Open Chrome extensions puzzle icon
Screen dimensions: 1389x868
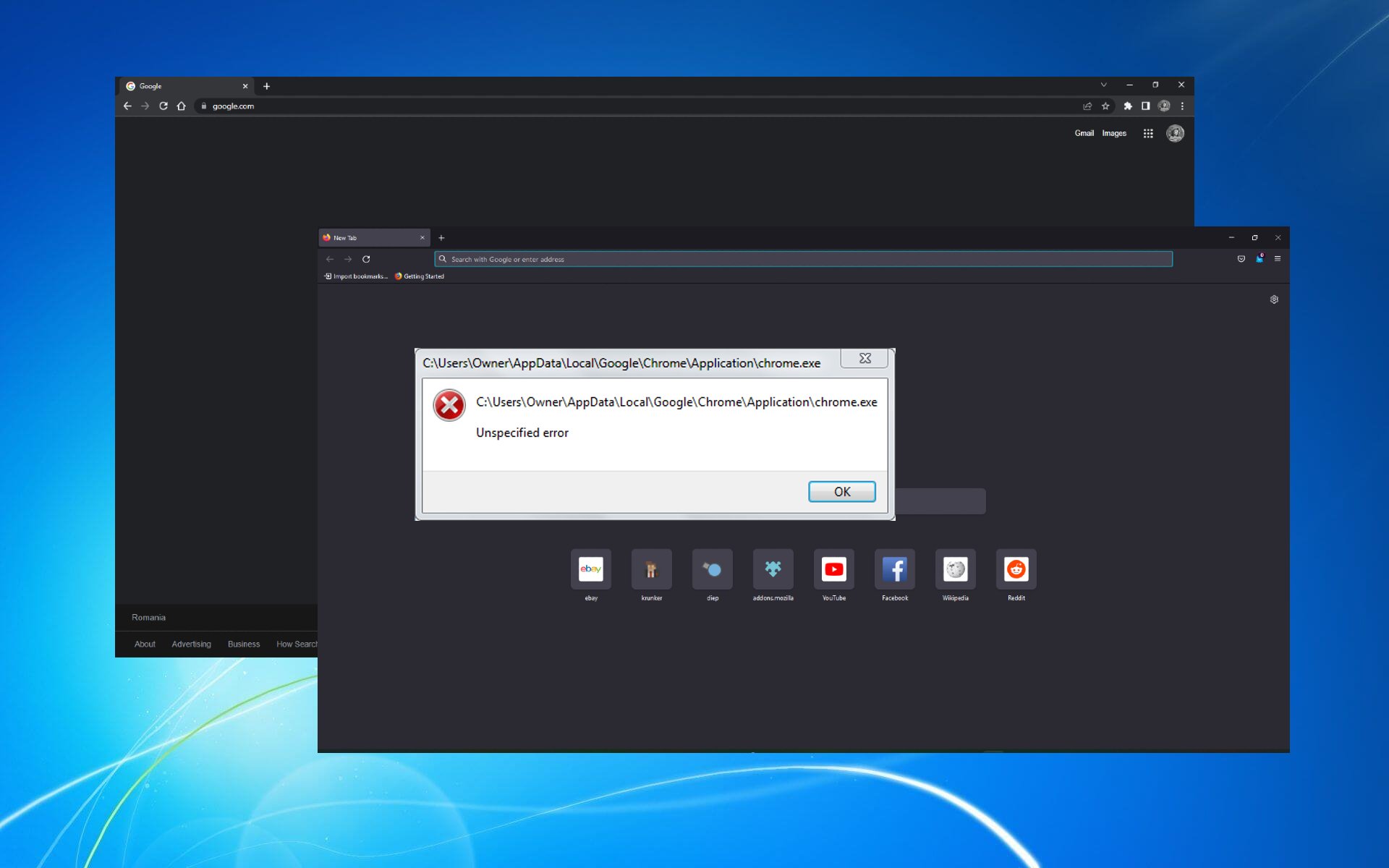click(x=1128, y=106)
